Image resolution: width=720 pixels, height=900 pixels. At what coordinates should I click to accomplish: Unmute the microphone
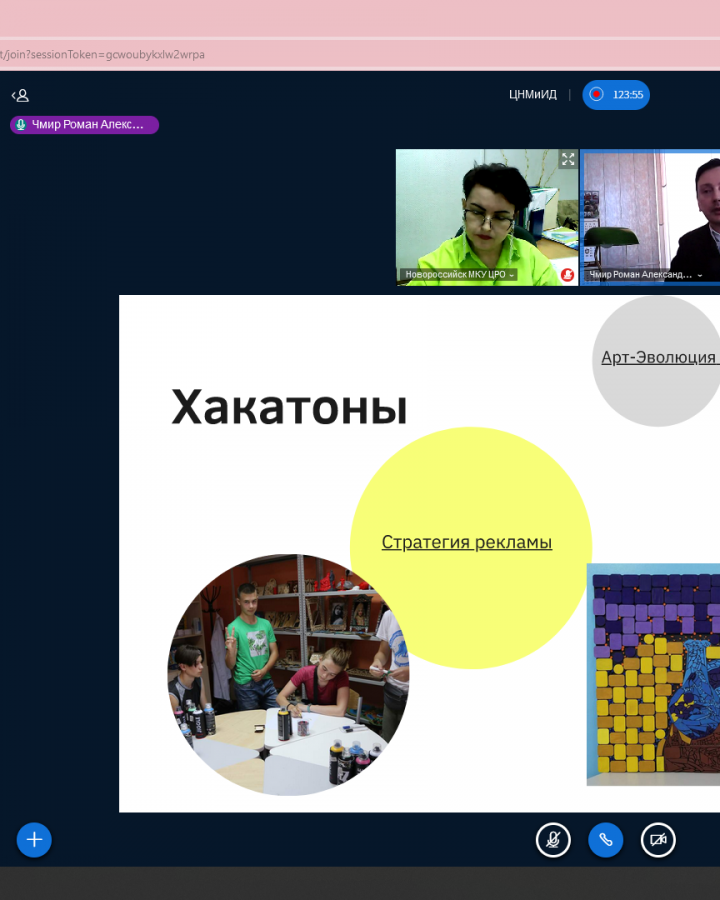click(553, 840)
